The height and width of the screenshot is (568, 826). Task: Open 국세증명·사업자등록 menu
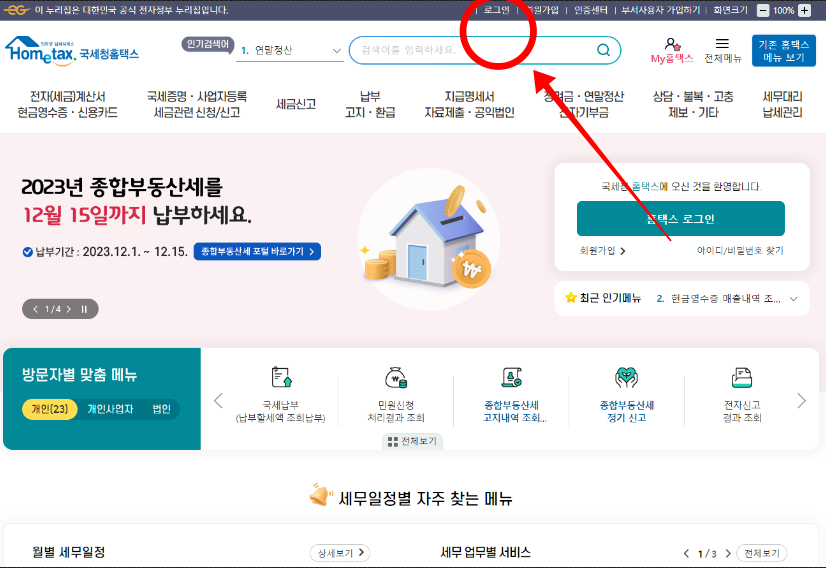196,104
